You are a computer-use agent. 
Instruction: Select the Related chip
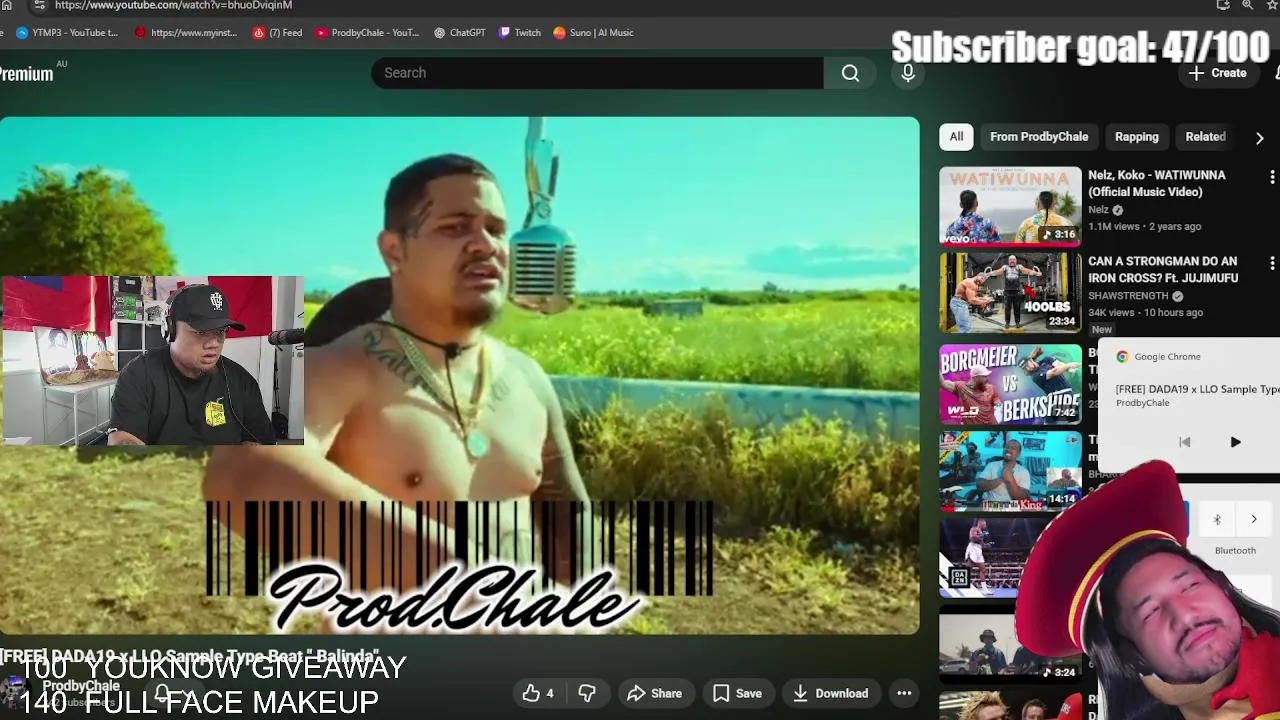tap(1205, 137)
